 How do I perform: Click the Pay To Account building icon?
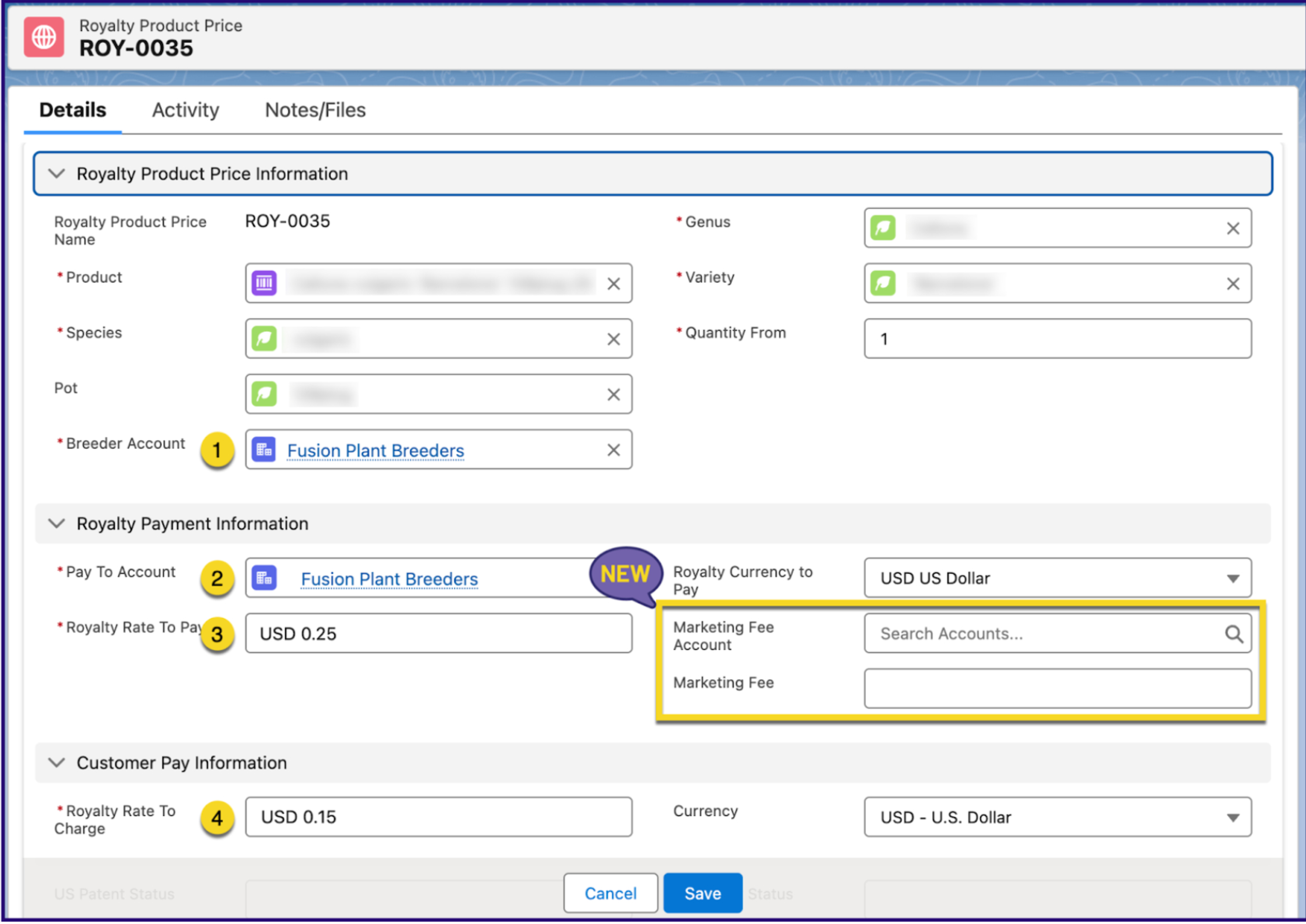tap(264, 579)
